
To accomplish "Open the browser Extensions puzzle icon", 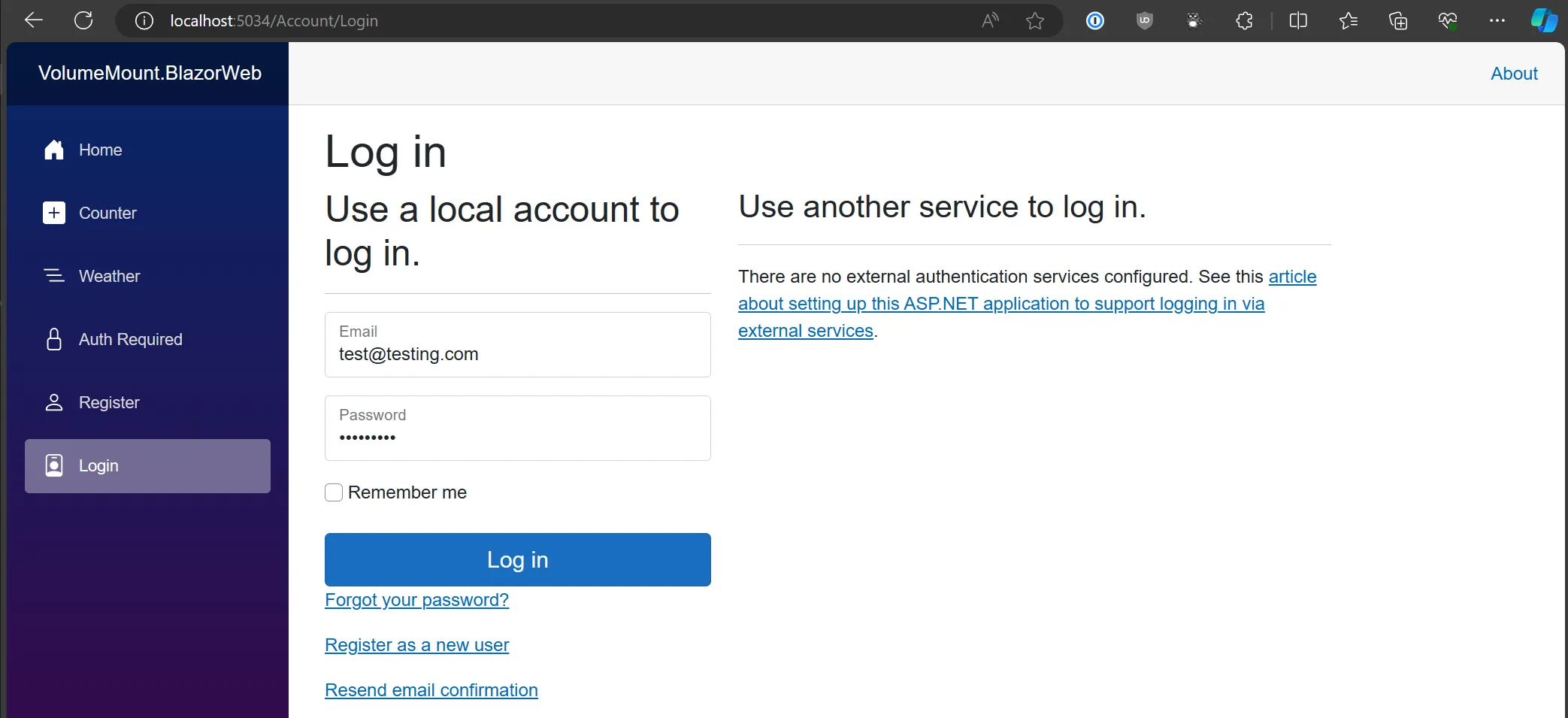I will coord(1244,20).
